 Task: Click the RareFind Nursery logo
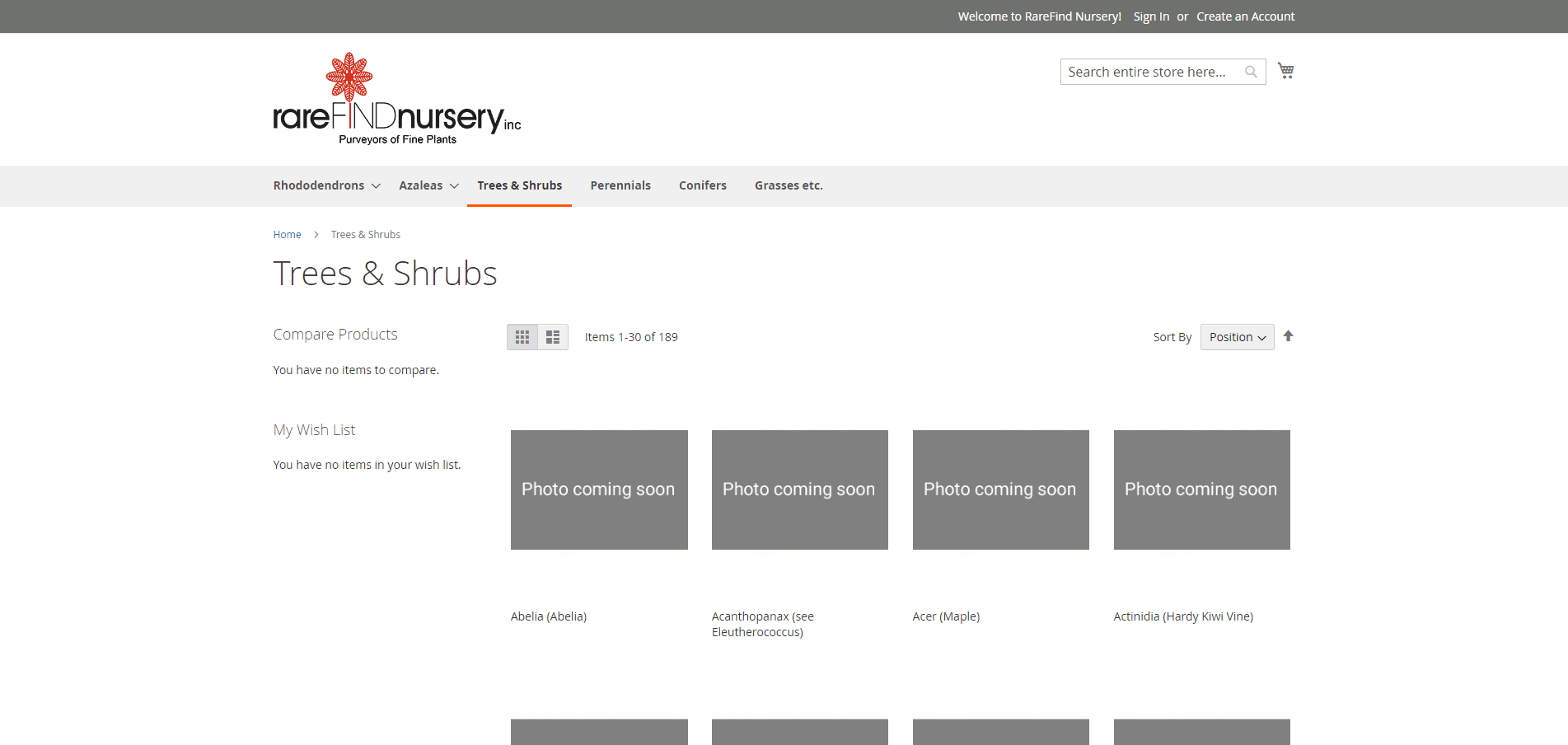click(396, 100)
